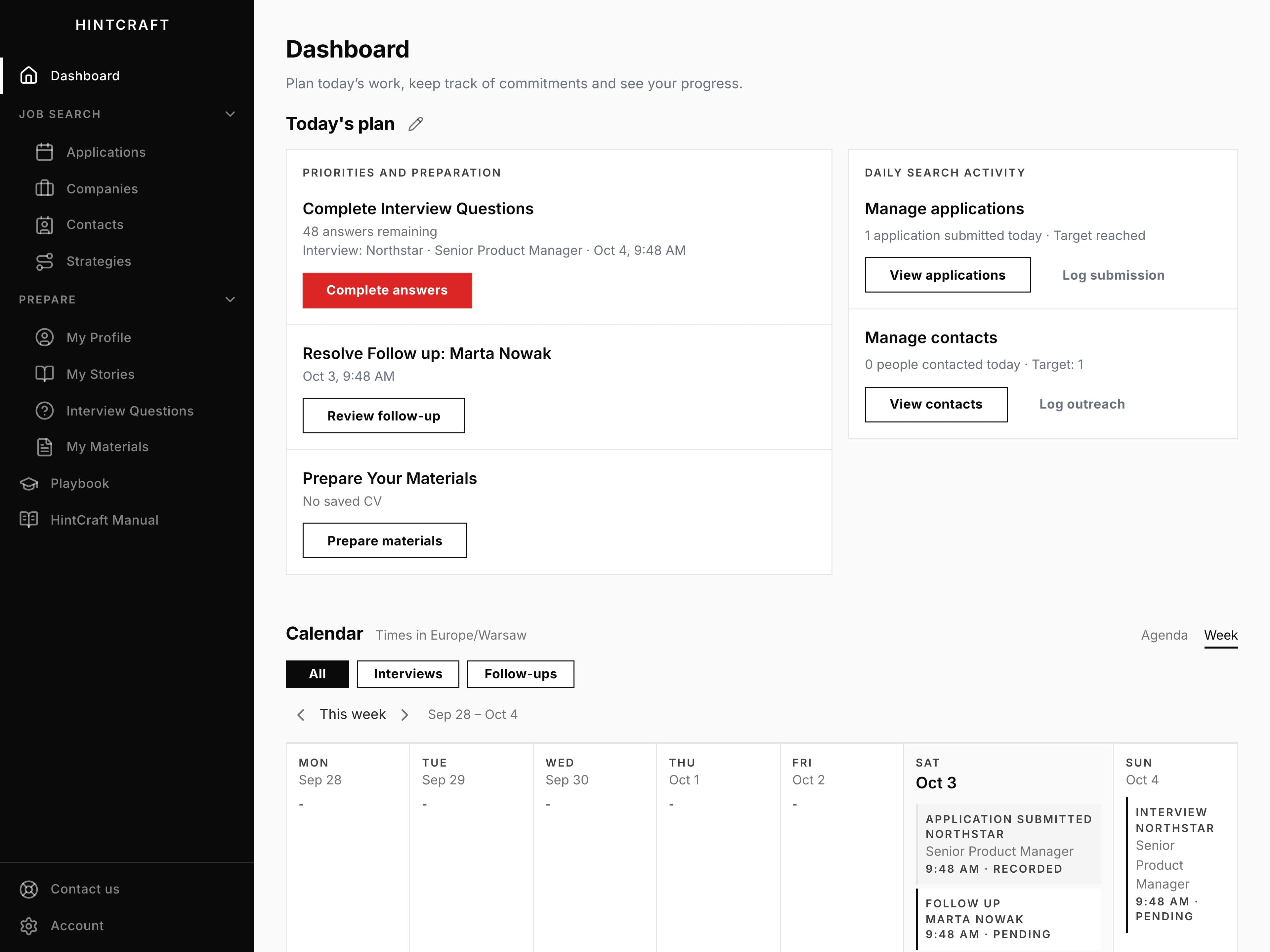Click the View contacts button
This screenshot has height=952, width=1270.
(x=936, y=404)
